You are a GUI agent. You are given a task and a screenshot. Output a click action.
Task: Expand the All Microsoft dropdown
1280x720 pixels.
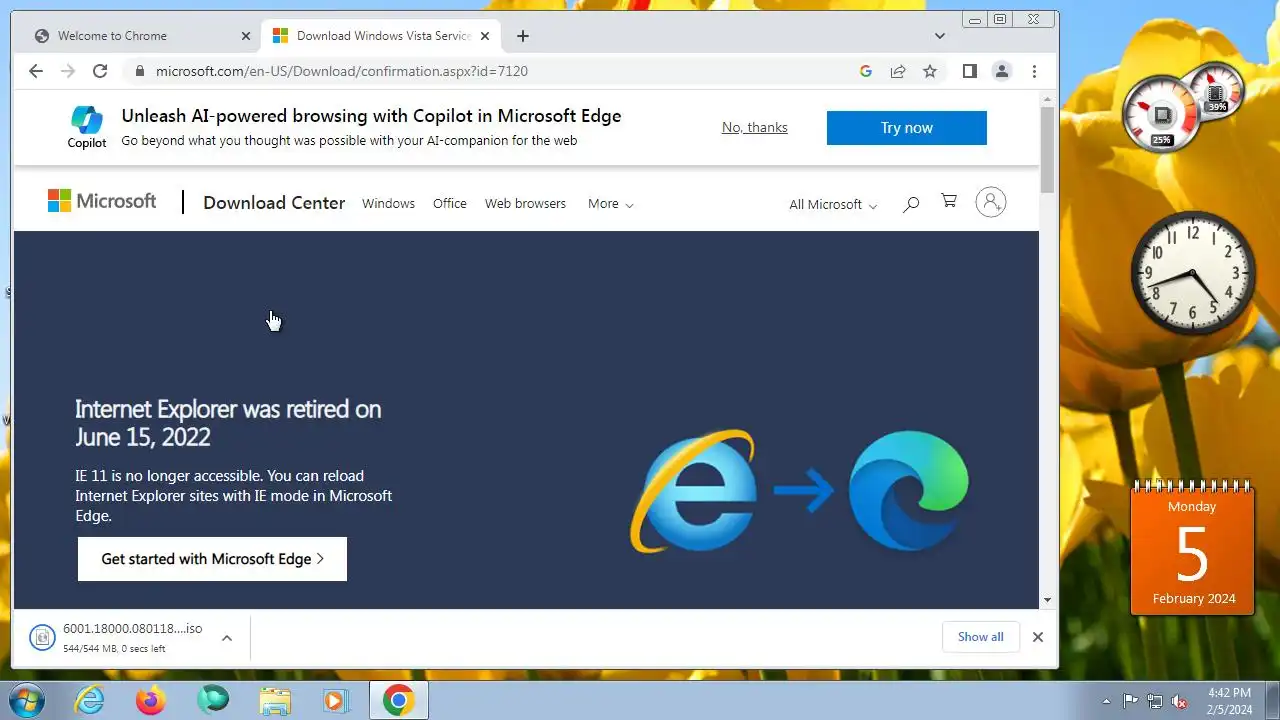pos(833,204)
